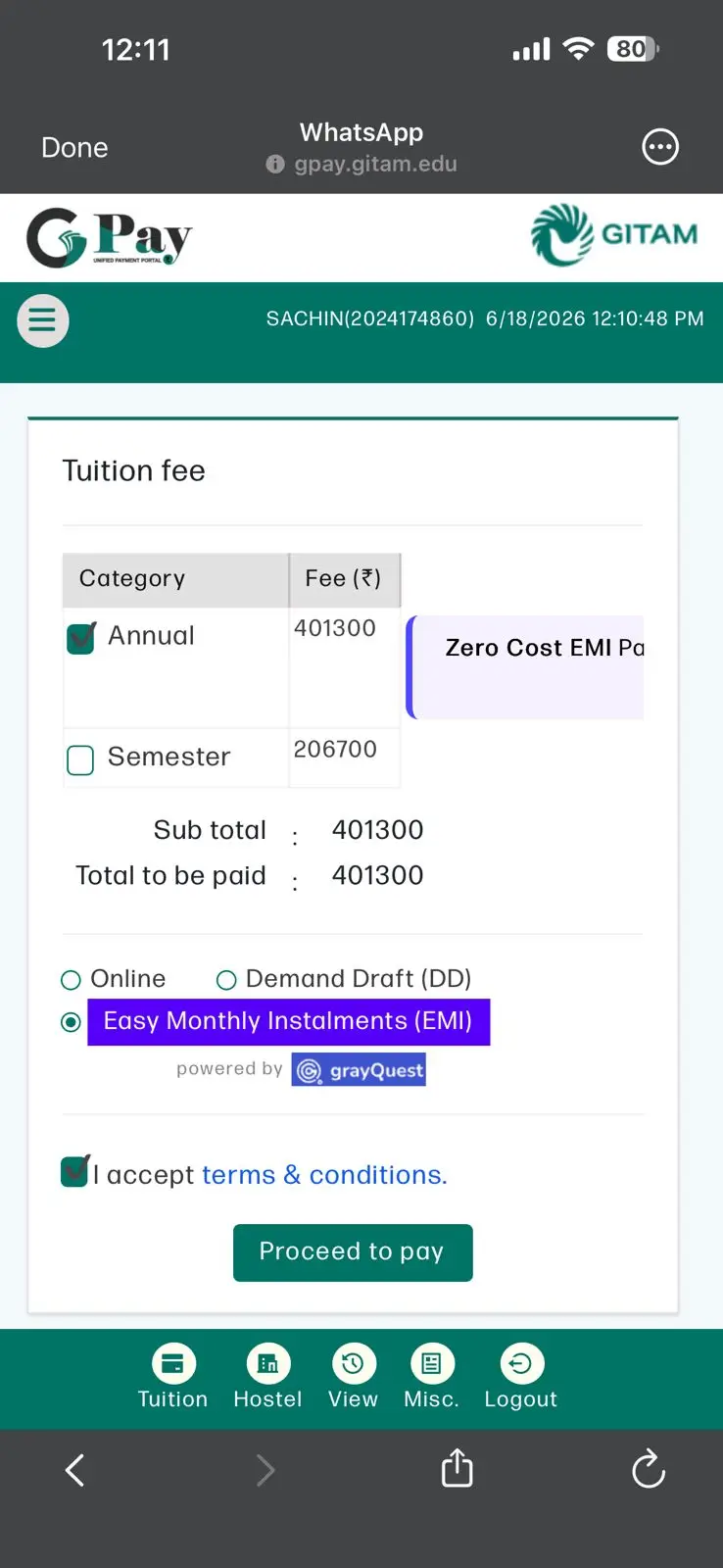Tap the Zero Cost EMI banner
The image size is (723, 1568).
pyautogui.click(x=525, y=667)
